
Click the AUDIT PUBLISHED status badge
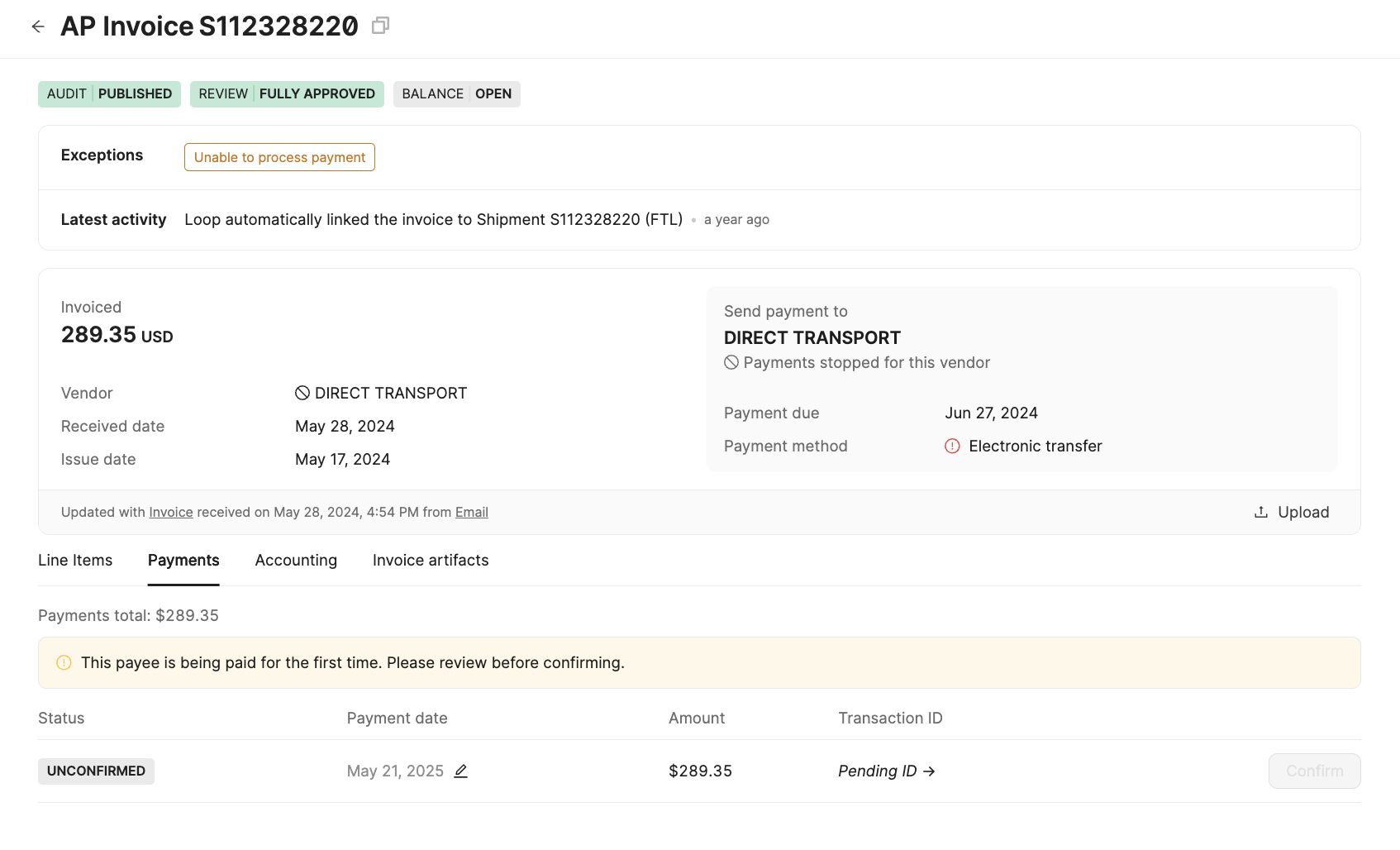coord(109,93)
